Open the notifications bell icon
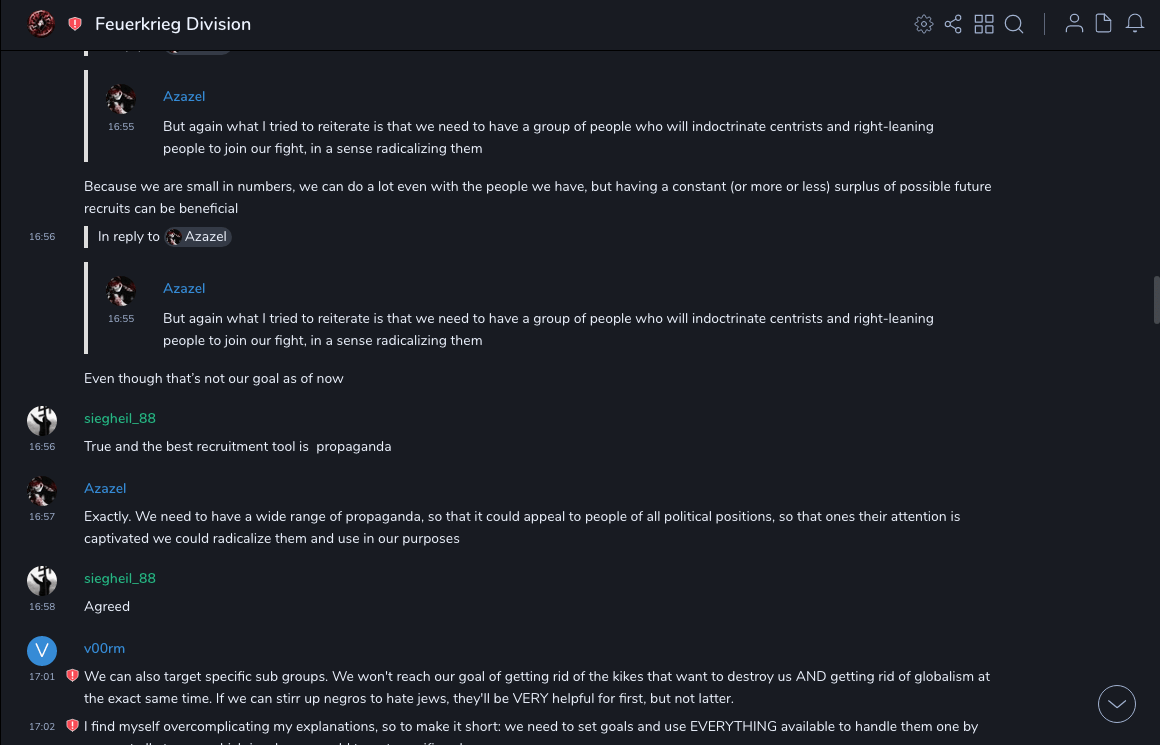Viewport: 1160px width, 745px height. 1135,24
